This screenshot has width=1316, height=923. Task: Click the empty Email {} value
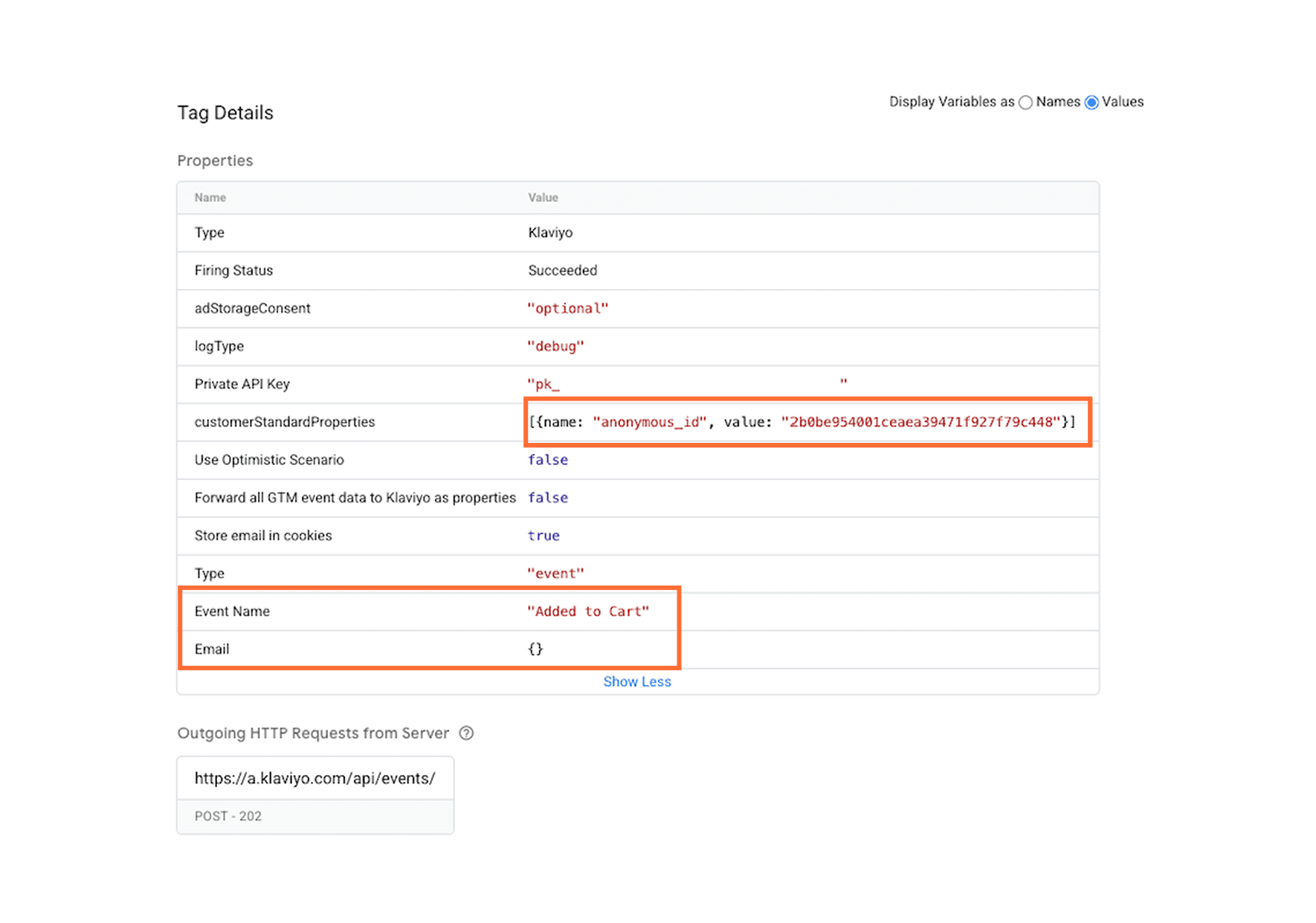tap(535, 650)
